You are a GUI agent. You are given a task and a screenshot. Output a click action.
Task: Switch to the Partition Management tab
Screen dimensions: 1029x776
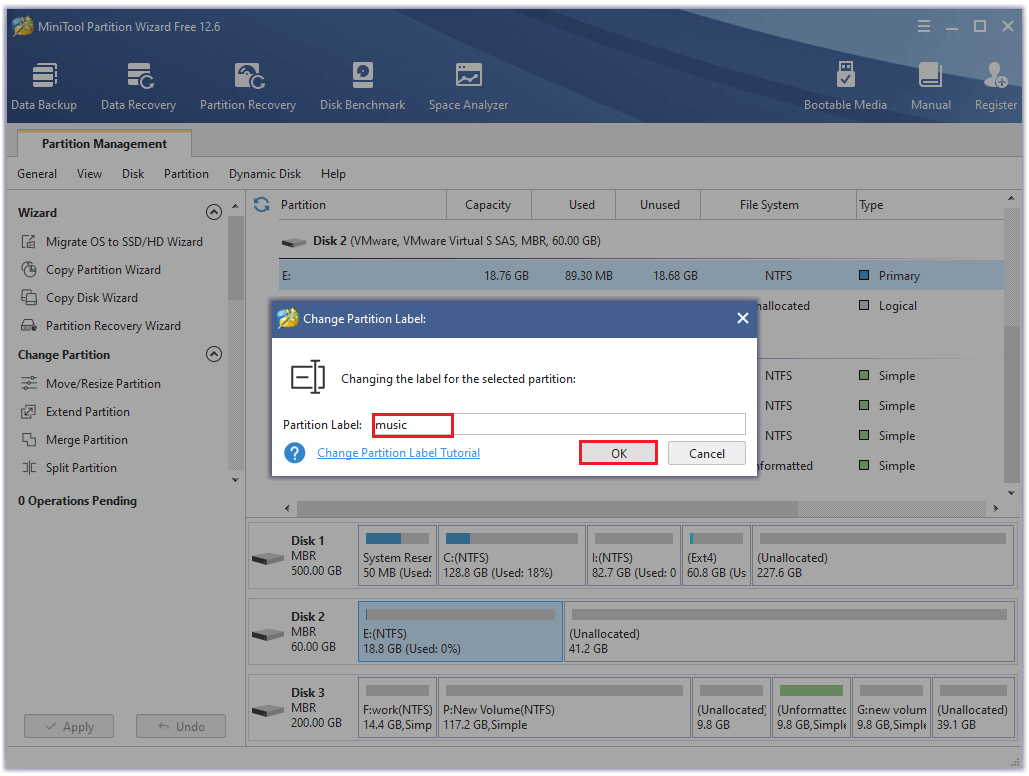point(104,144)
